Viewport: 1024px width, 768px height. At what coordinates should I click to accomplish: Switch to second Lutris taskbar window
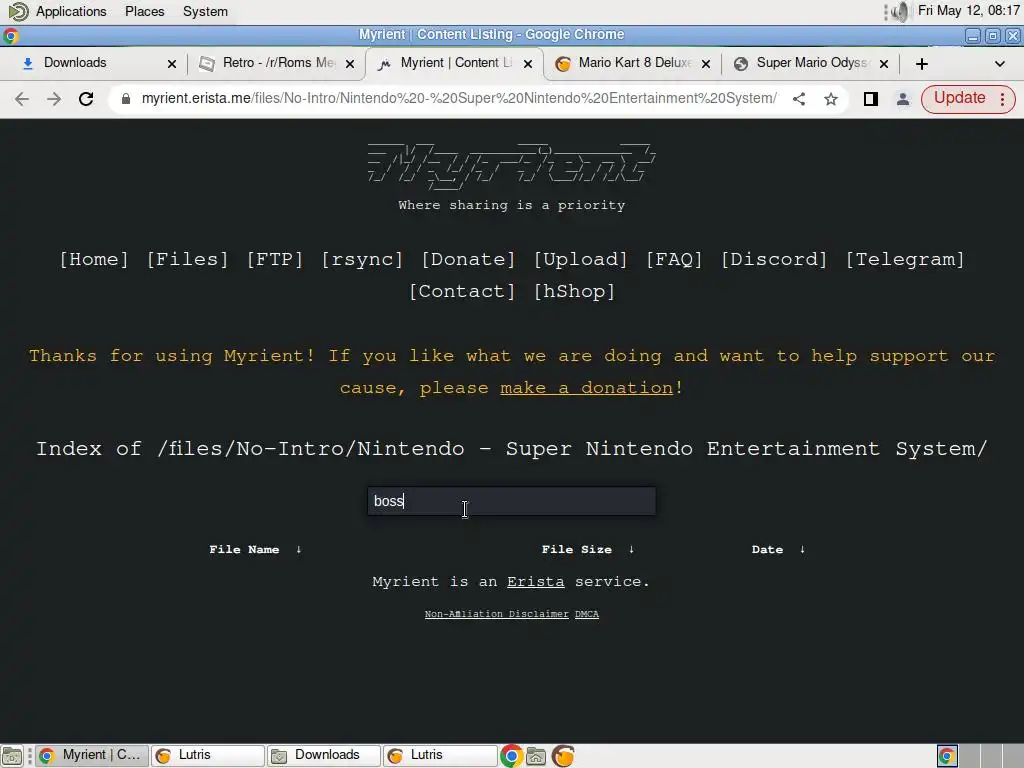coord(440,756)
